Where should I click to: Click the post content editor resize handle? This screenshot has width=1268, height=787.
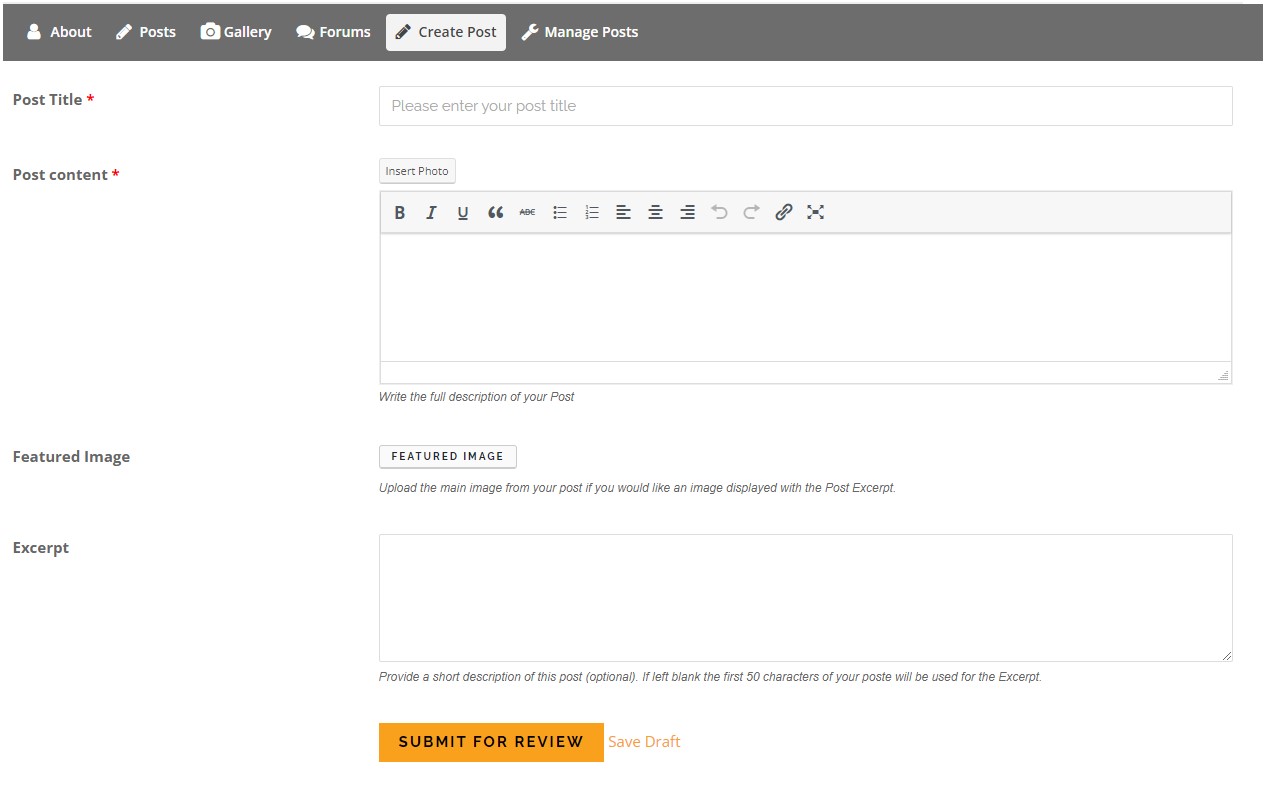pyautogui.click(x=1223, y=375)
